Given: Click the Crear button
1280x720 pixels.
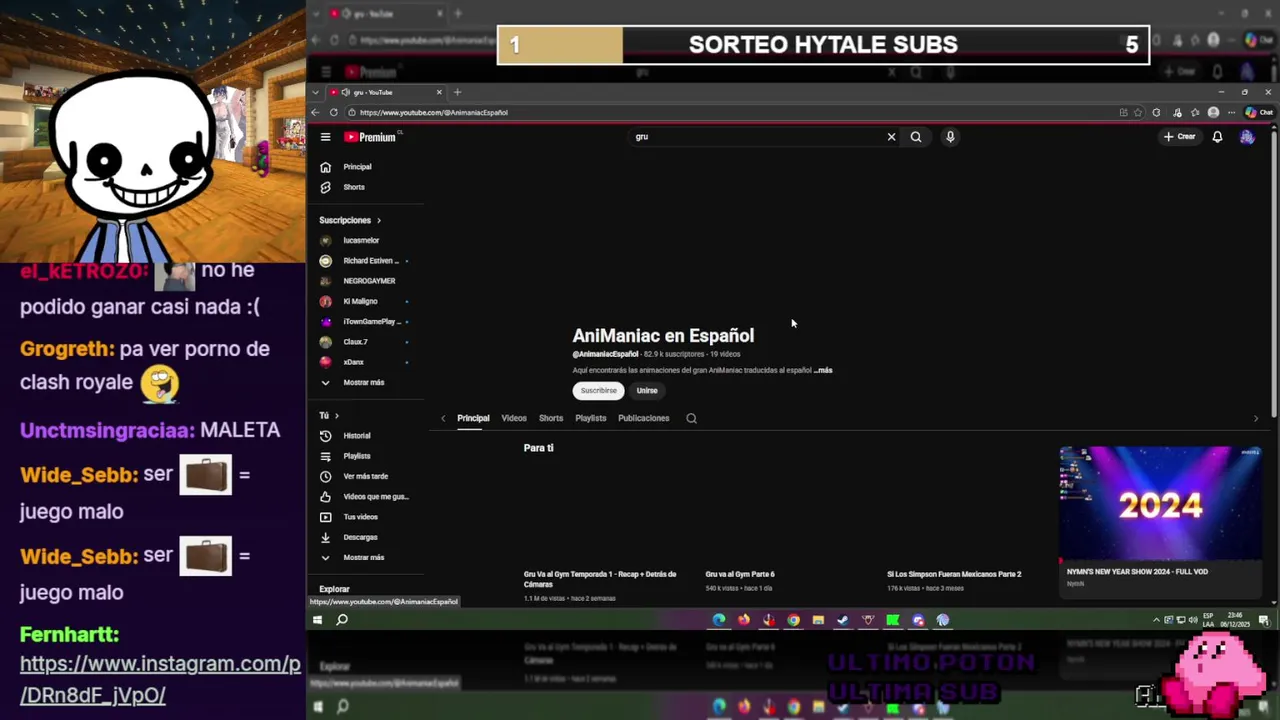Looking at the screenshot, I should click(1179, 137).
